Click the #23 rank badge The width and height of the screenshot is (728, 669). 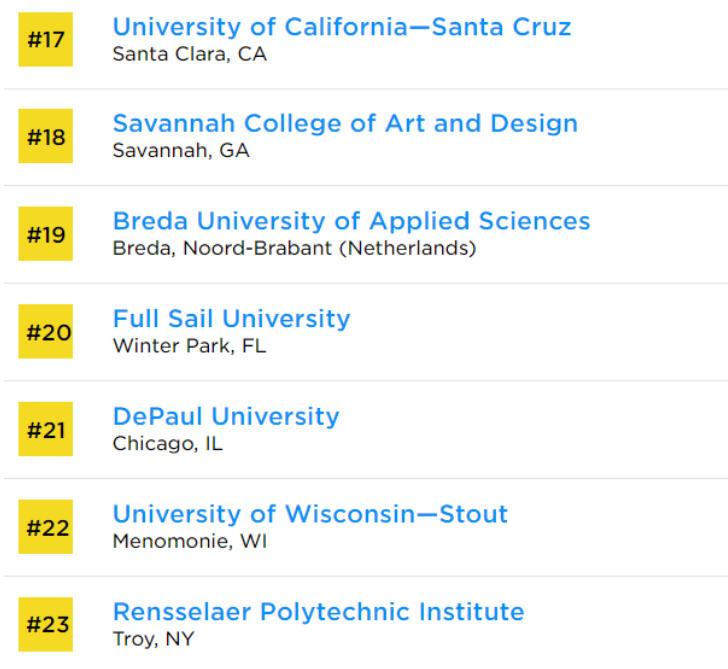click(x=46, y=624)
